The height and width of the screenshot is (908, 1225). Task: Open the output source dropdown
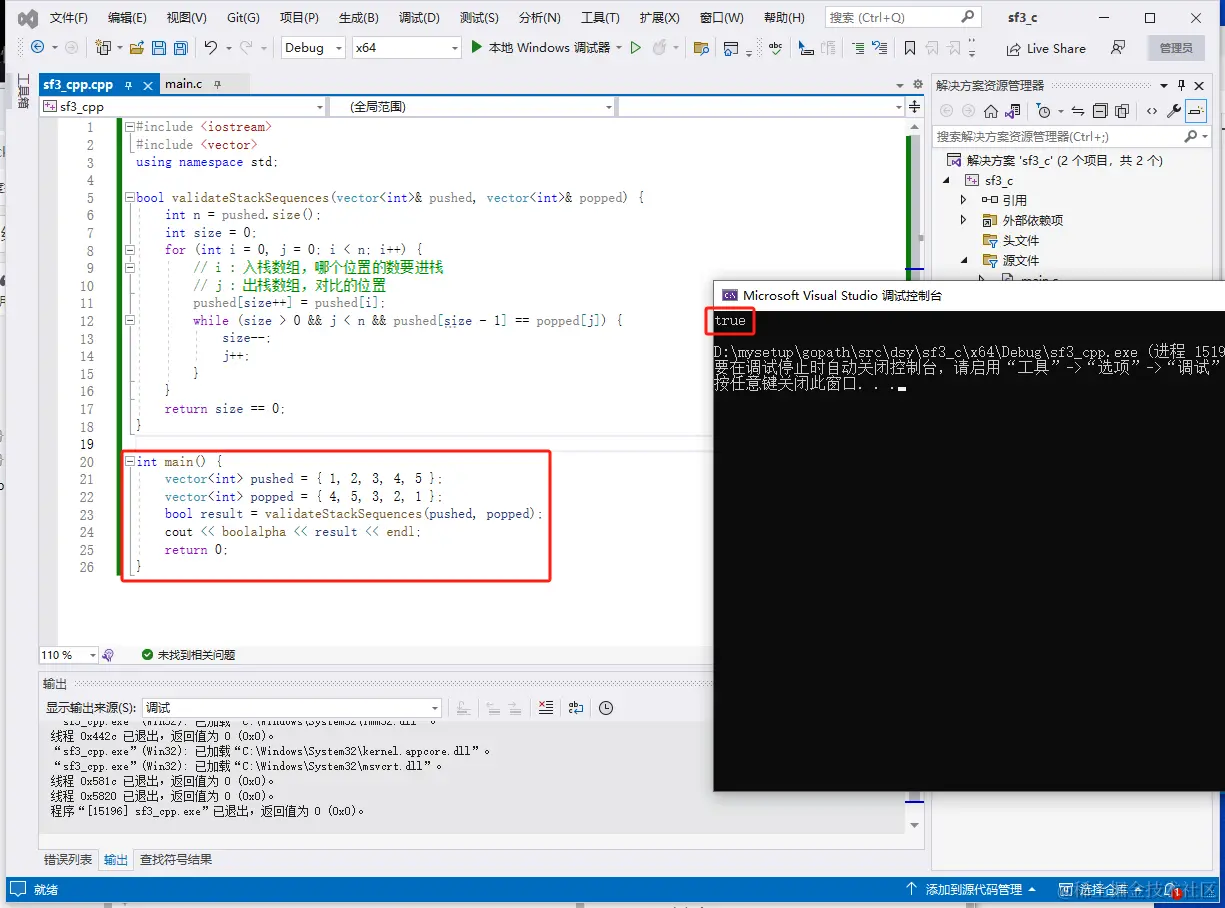tap(292, 707)
